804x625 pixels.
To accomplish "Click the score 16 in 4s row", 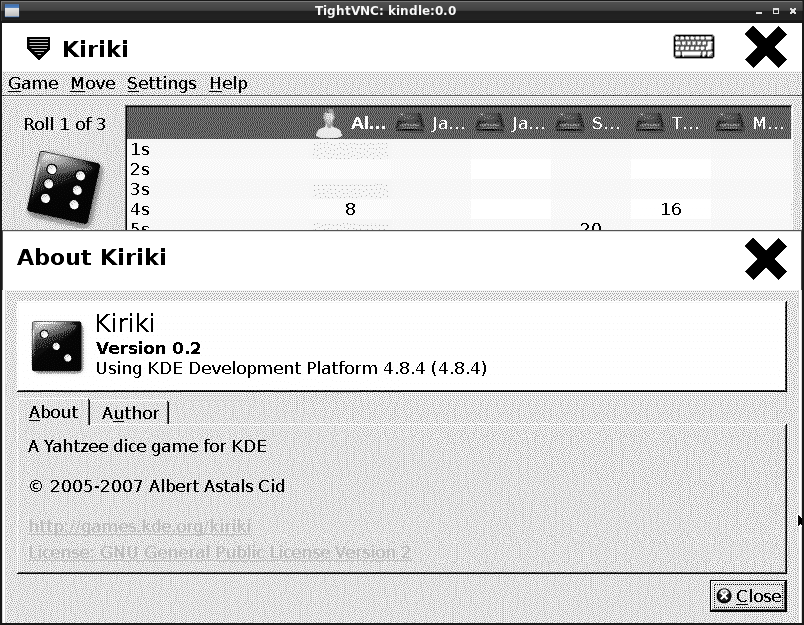I will [671, 209].
